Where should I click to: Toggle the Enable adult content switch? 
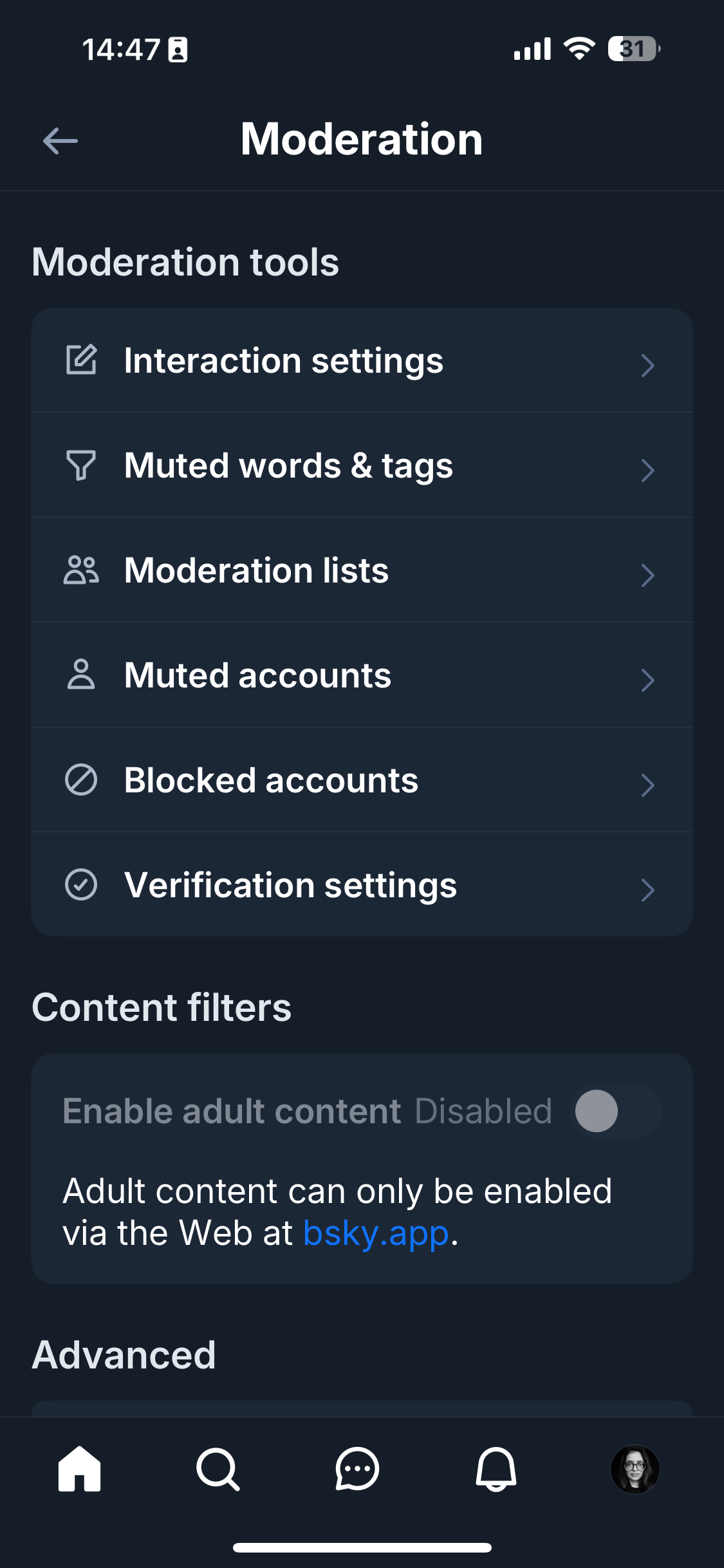(616, 1111)
